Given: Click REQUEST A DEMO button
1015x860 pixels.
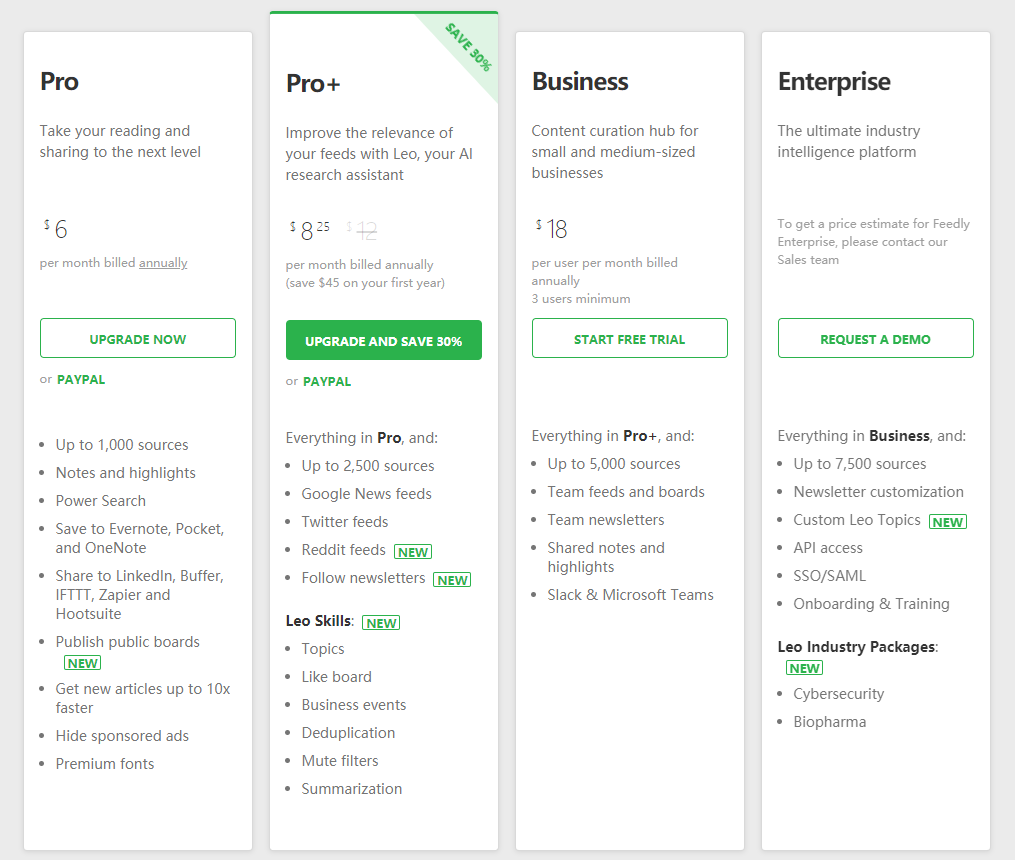Looking at the screenshot, I should [x=875, y=339].
